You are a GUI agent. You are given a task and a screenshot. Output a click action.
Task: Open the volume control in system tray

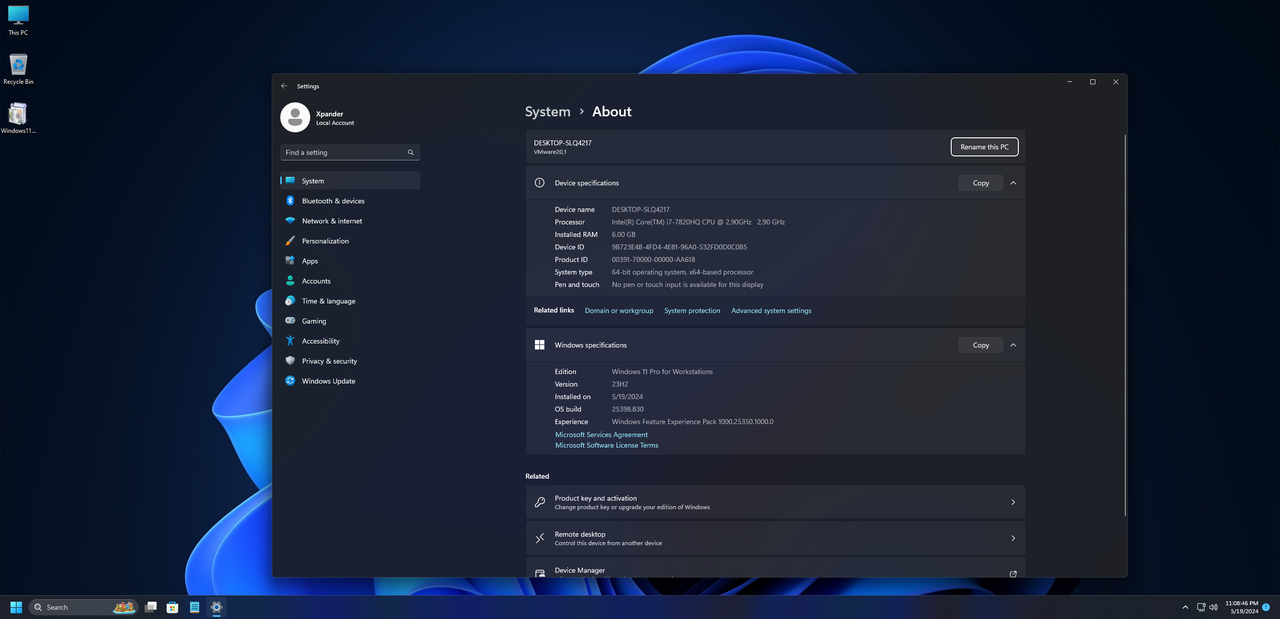[1213, 607]
